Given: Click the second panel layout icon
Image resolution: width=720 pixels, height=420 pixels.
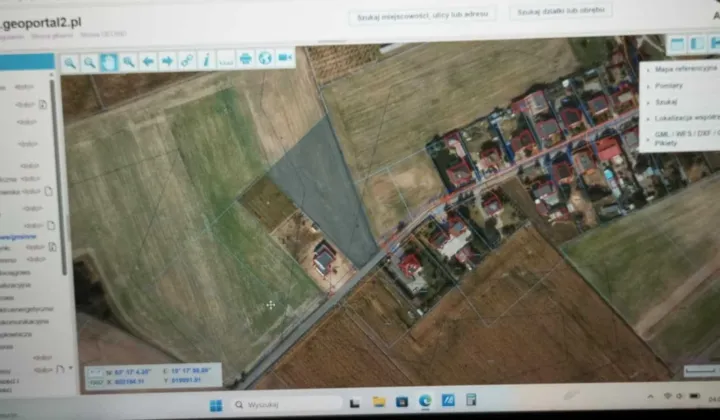Looking at the screenshot, I should (x=697, y=44).
